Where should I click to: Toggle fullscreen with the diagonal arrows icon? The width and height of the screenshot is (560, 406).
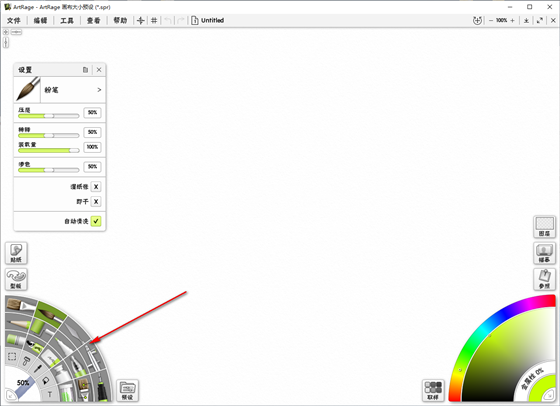[540, 20]
